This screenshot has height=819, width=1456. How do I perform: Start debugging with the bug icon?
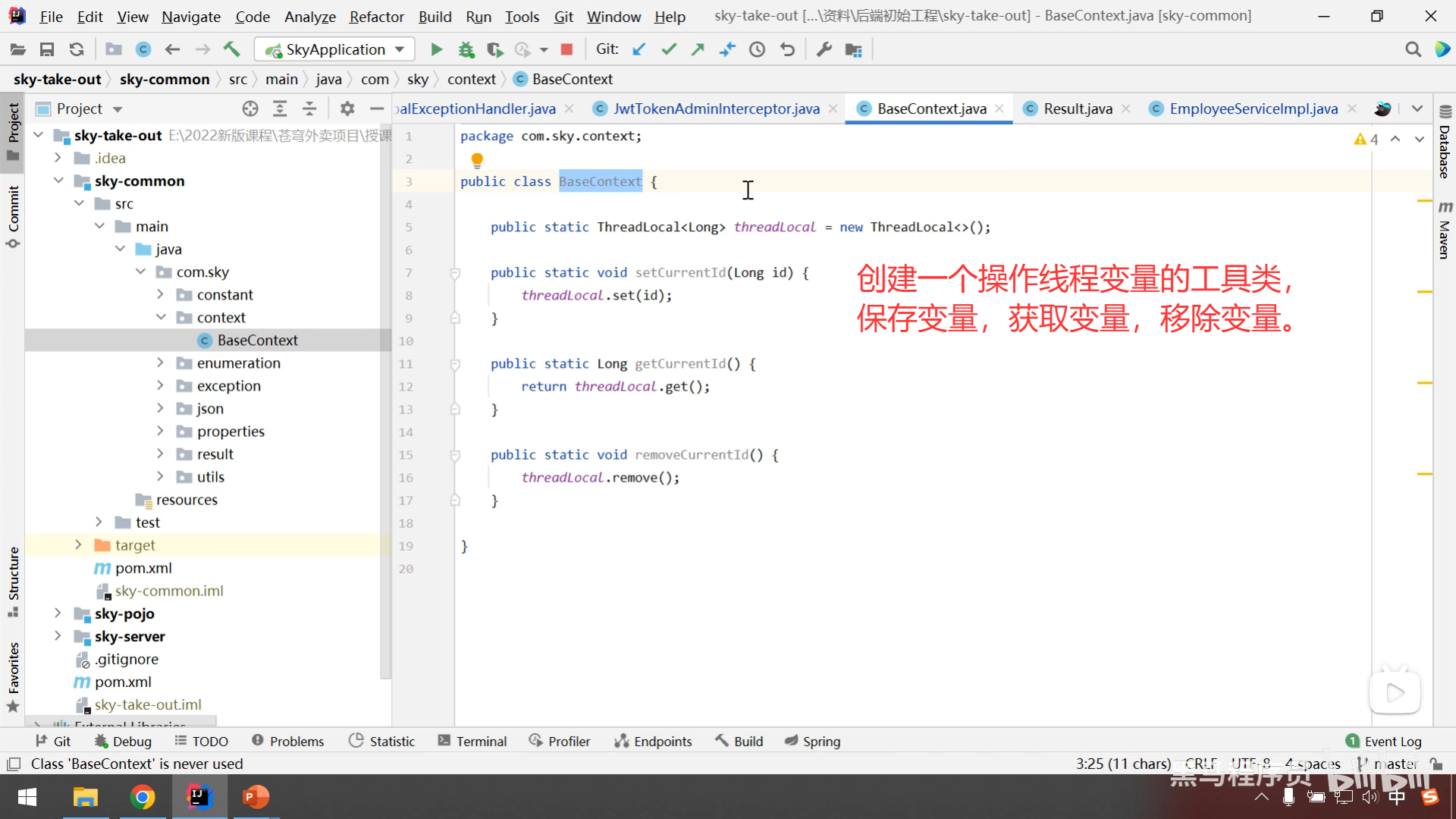click(466, 49)
